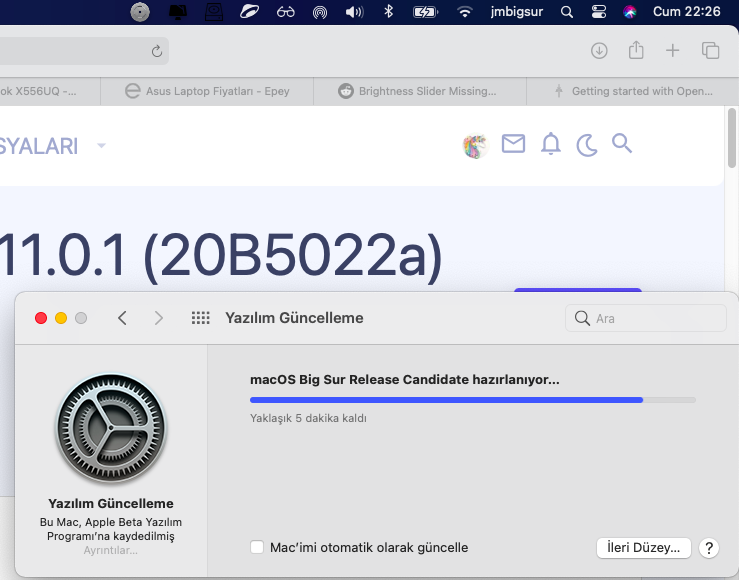This screenshot has width=739, height=580.
Task: Click the Ayrıntılar... link
Action: coord(111,550)
